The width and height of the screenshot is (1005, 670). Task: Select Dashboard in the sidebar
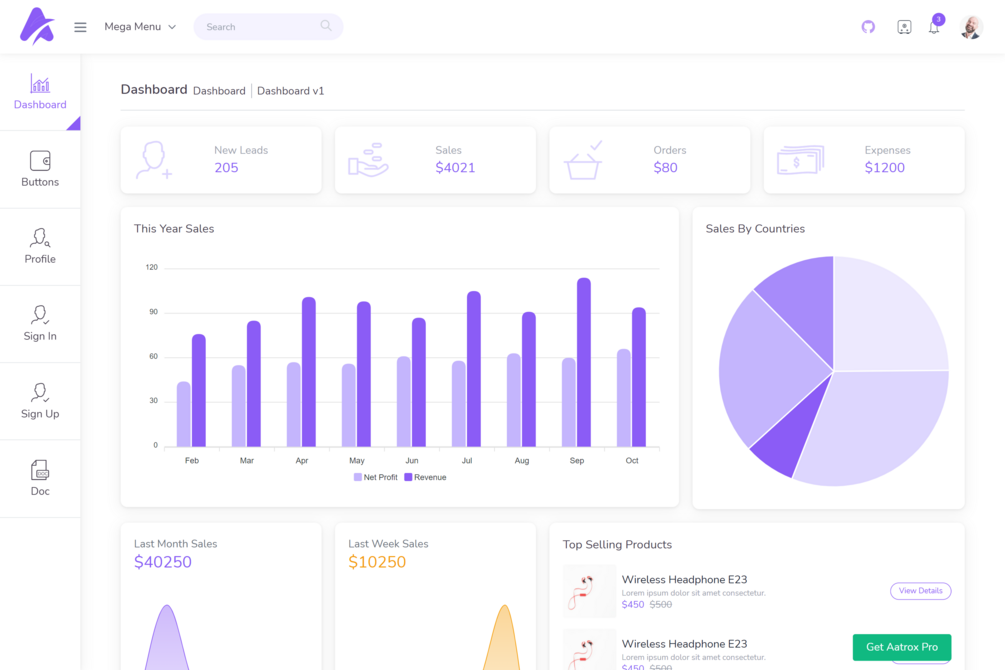[x=40, y=92]
